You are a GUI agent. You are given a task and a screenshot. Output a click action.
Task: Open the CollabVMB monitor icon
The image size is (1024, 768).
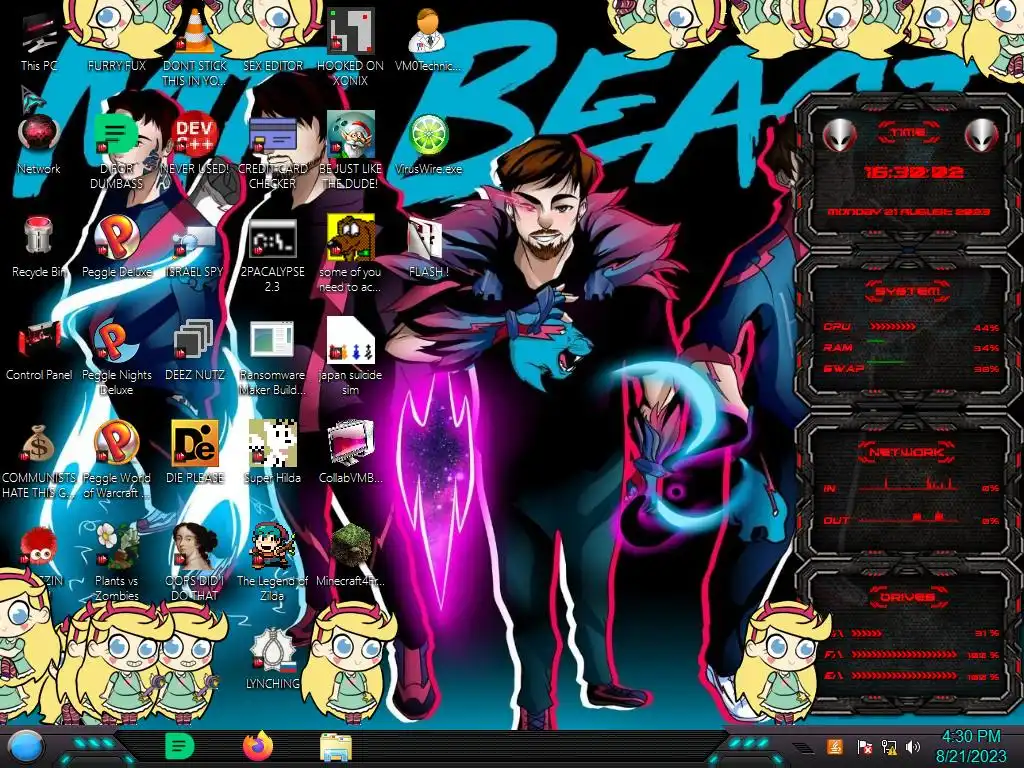(x=351, y=453)
